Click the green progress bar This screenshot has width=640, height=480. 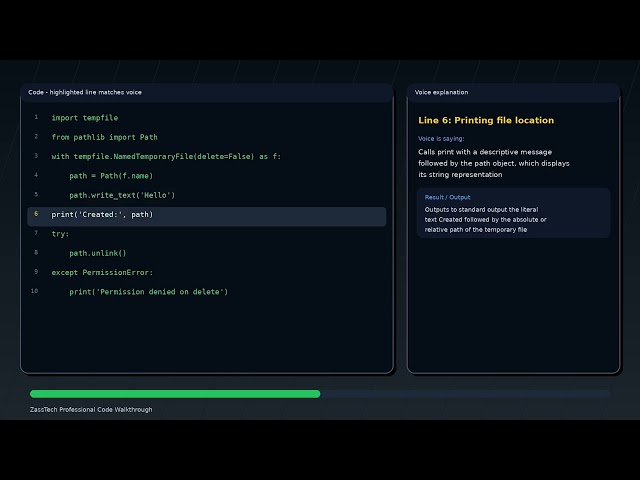pos(175,394)
